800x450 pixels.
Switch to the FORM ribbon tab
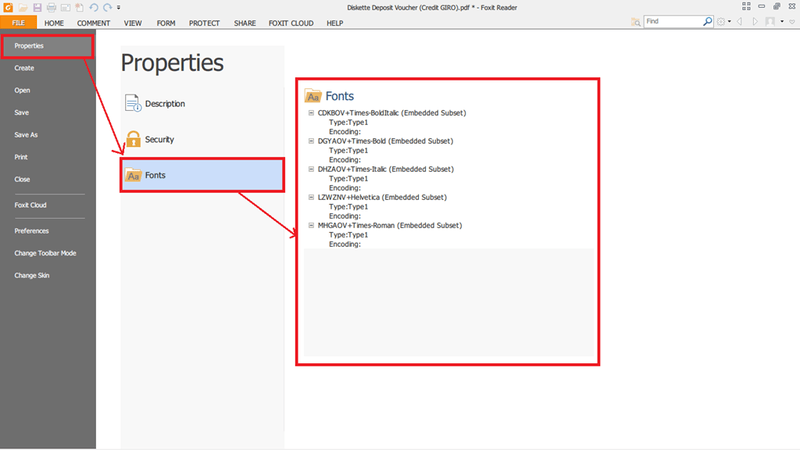(166, 23)
